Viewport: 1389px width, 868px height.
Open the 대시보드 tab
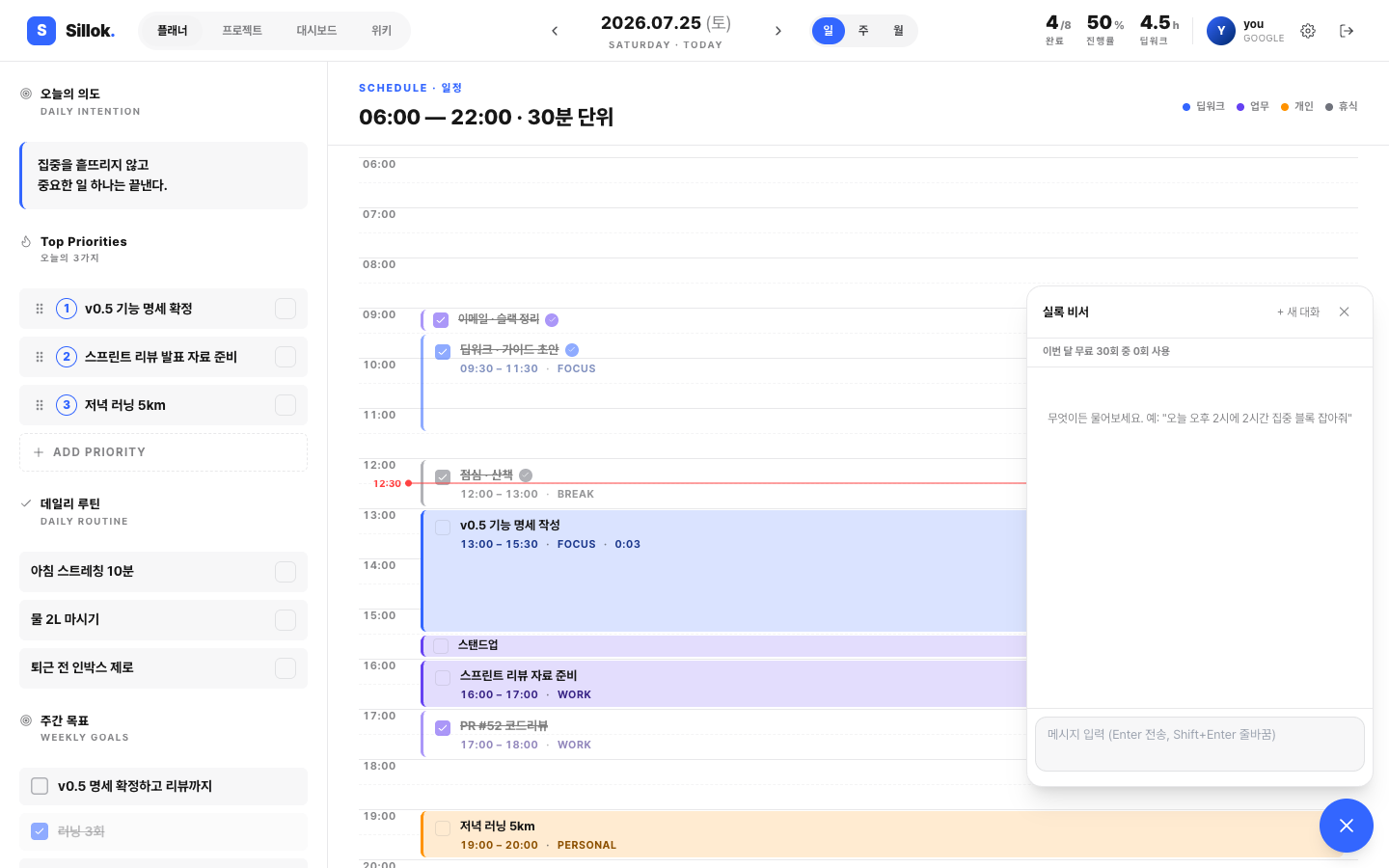(x=316, y=31)
